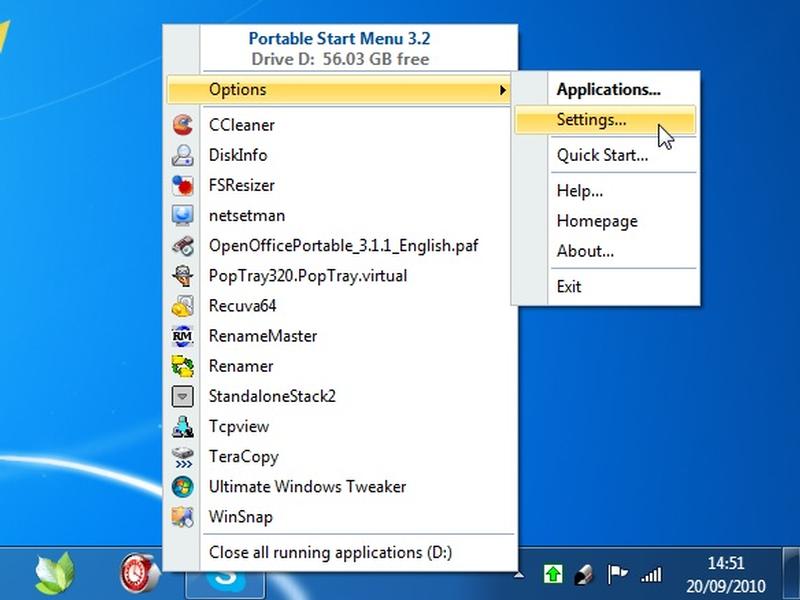The height and width of the screenshot is (600, 800).
Task: Click the Show desktop button
Action: point(790,573)
